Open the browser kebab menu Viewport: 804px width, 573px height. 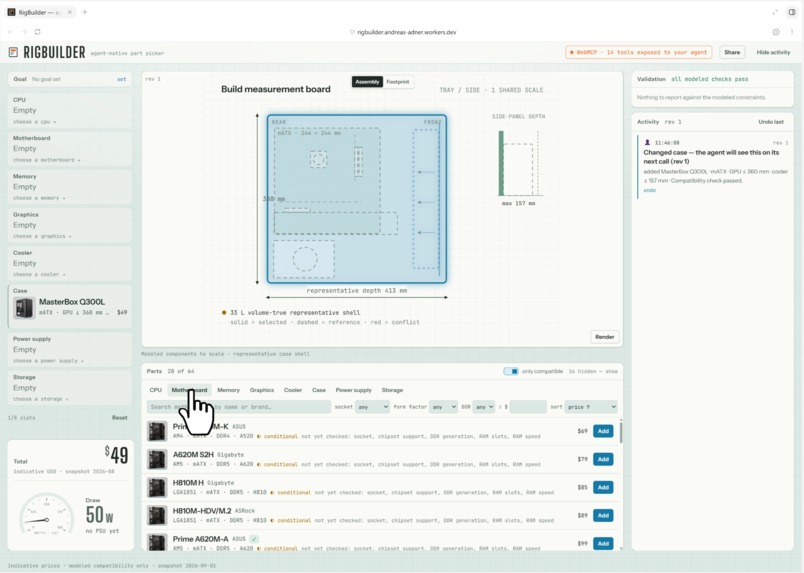click(x=792, y=32)
